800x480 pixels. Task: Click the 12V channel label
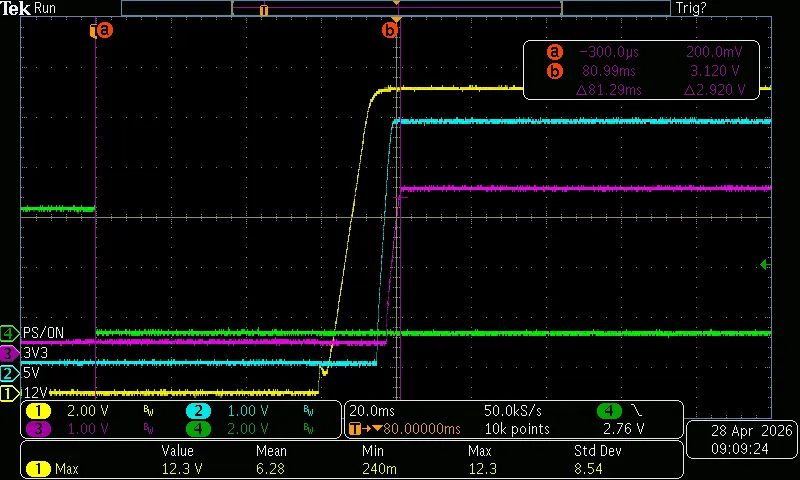[35, 393]
